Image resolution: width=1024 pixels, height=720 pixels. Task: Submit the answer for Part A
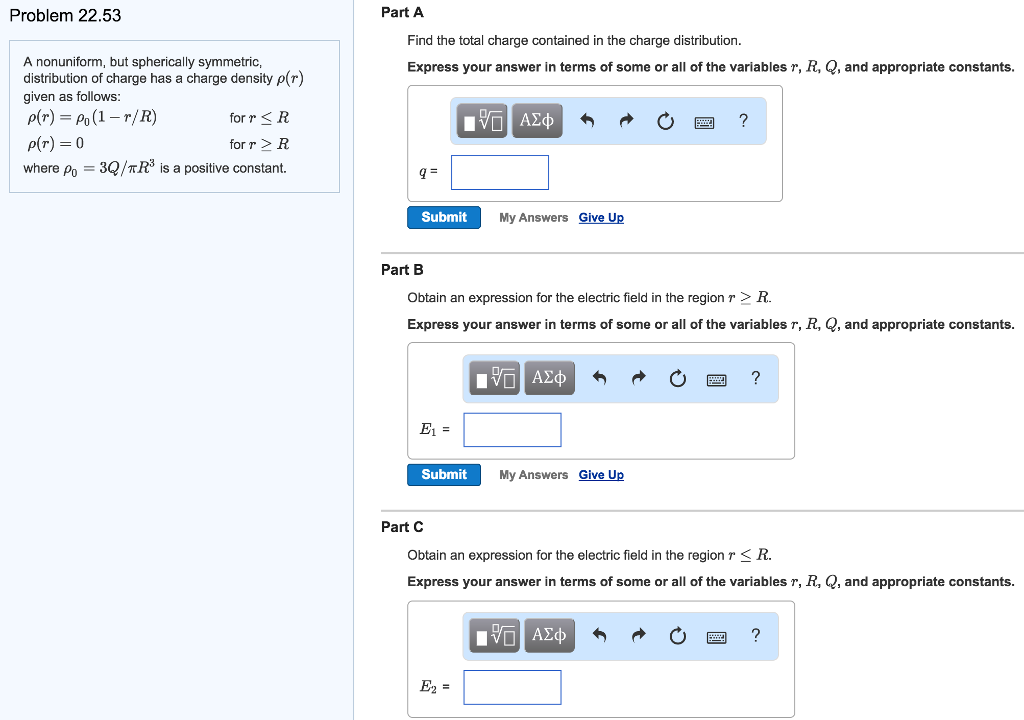pyautogui.click(x=443, y=217)
